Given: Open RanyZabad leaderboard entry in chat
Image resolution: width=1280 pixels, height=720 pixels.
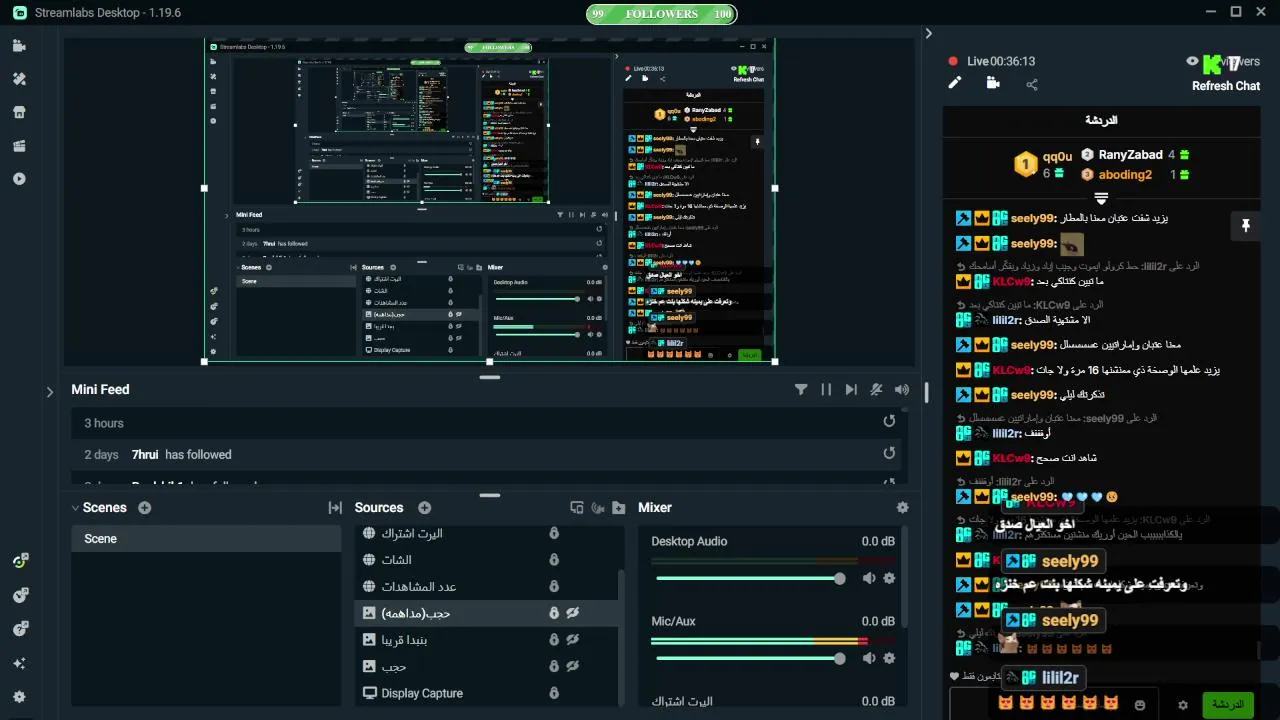Looking at the screenshot, I should click(1135, 155).
